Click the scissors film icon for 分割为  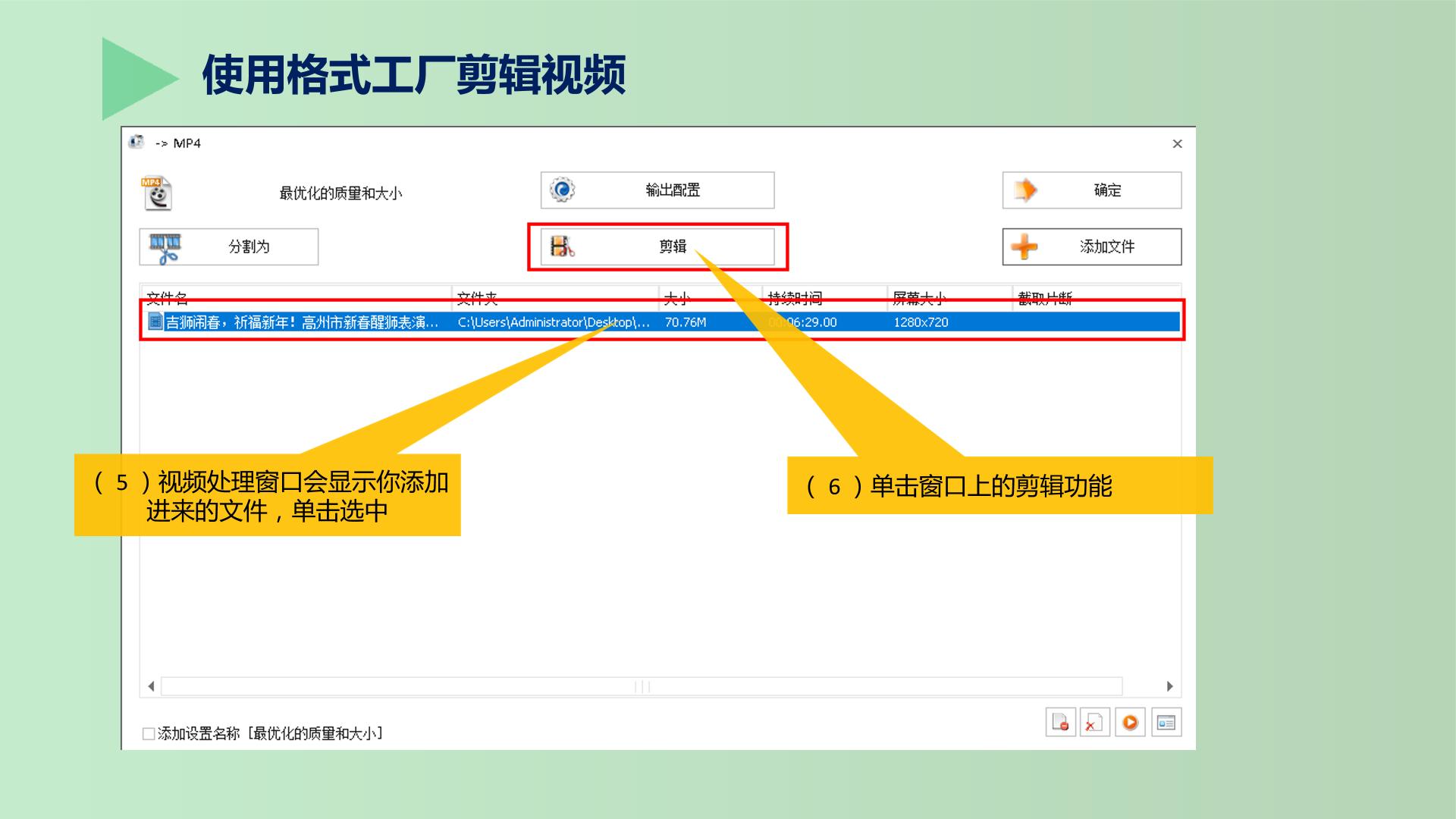point(165,248)
